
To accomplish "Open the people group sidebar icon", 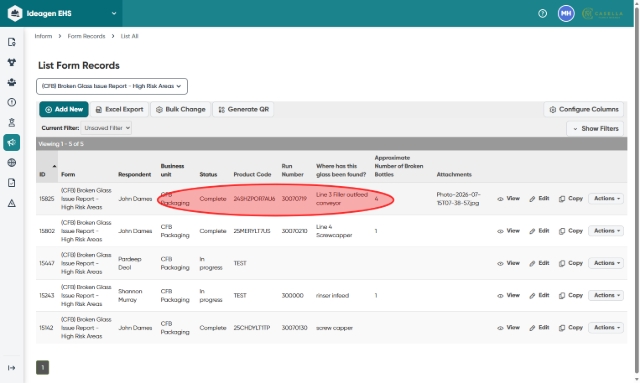I will [x=12, y=82].
